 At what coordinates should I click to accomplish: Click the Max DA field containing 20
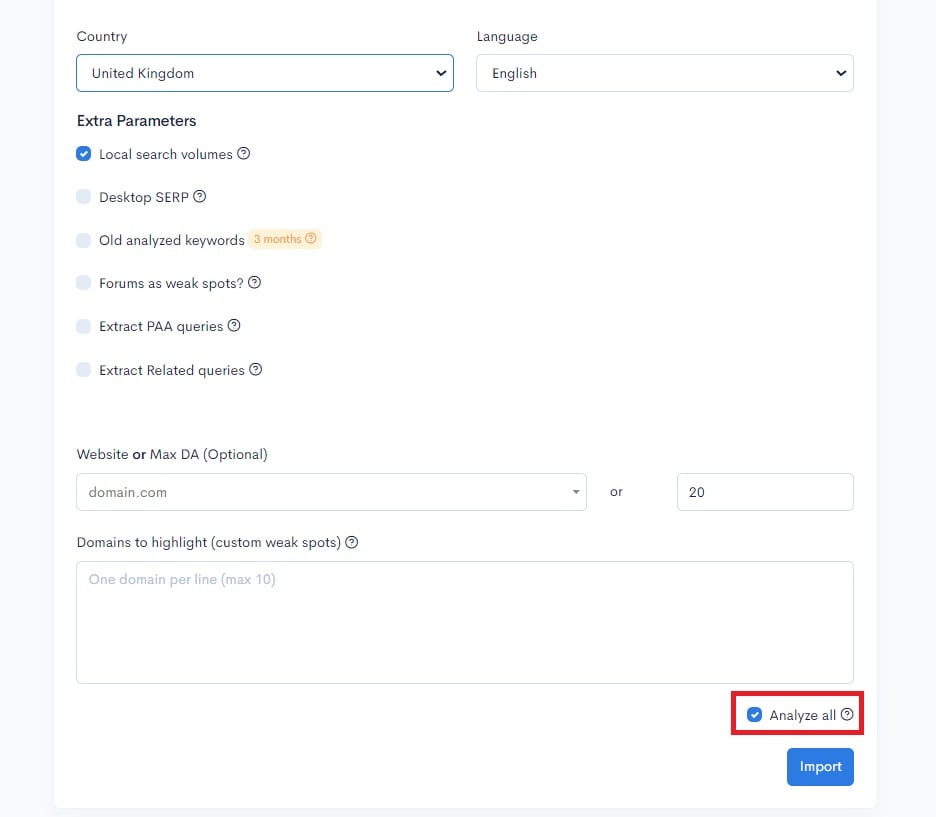764,492
